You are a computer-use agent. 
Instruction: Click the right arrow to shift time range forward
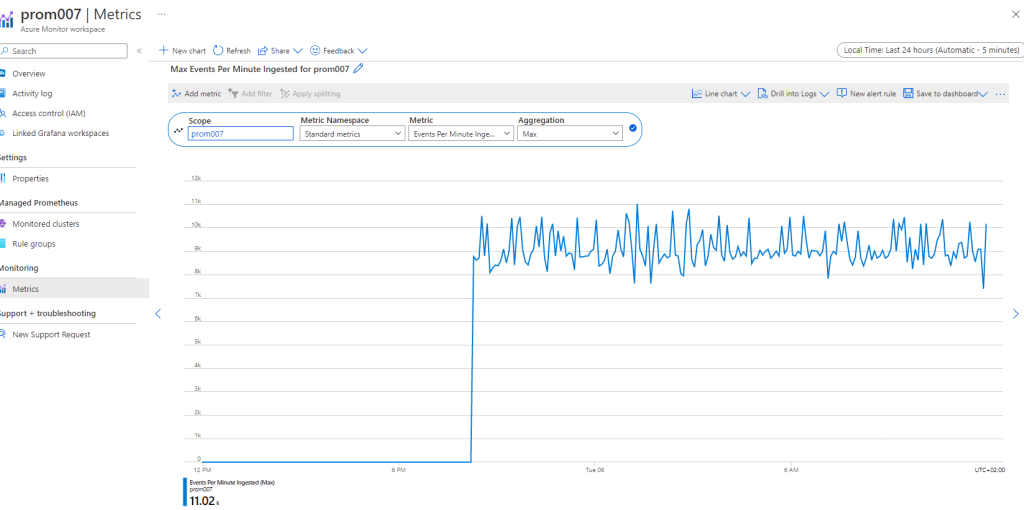1016,314
